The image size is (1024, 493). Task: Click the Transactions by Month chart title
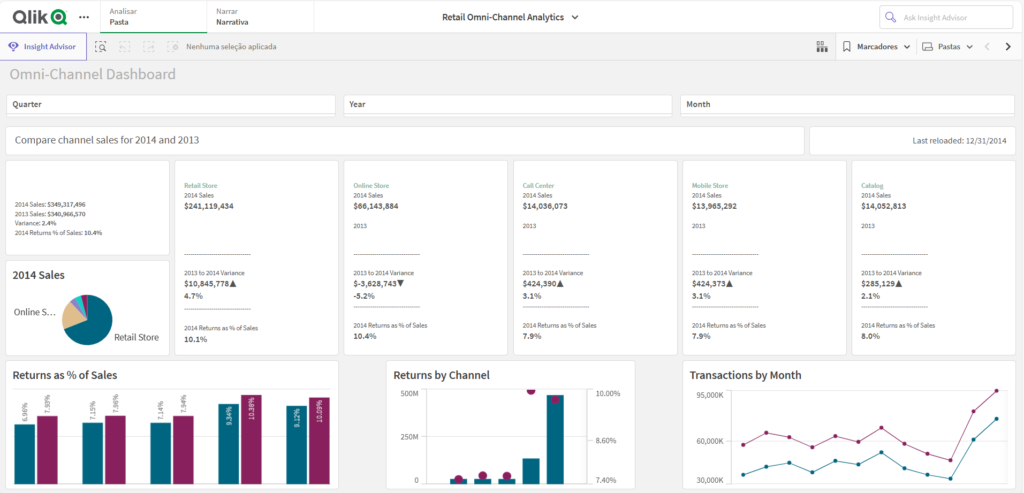tap(745, 375)
